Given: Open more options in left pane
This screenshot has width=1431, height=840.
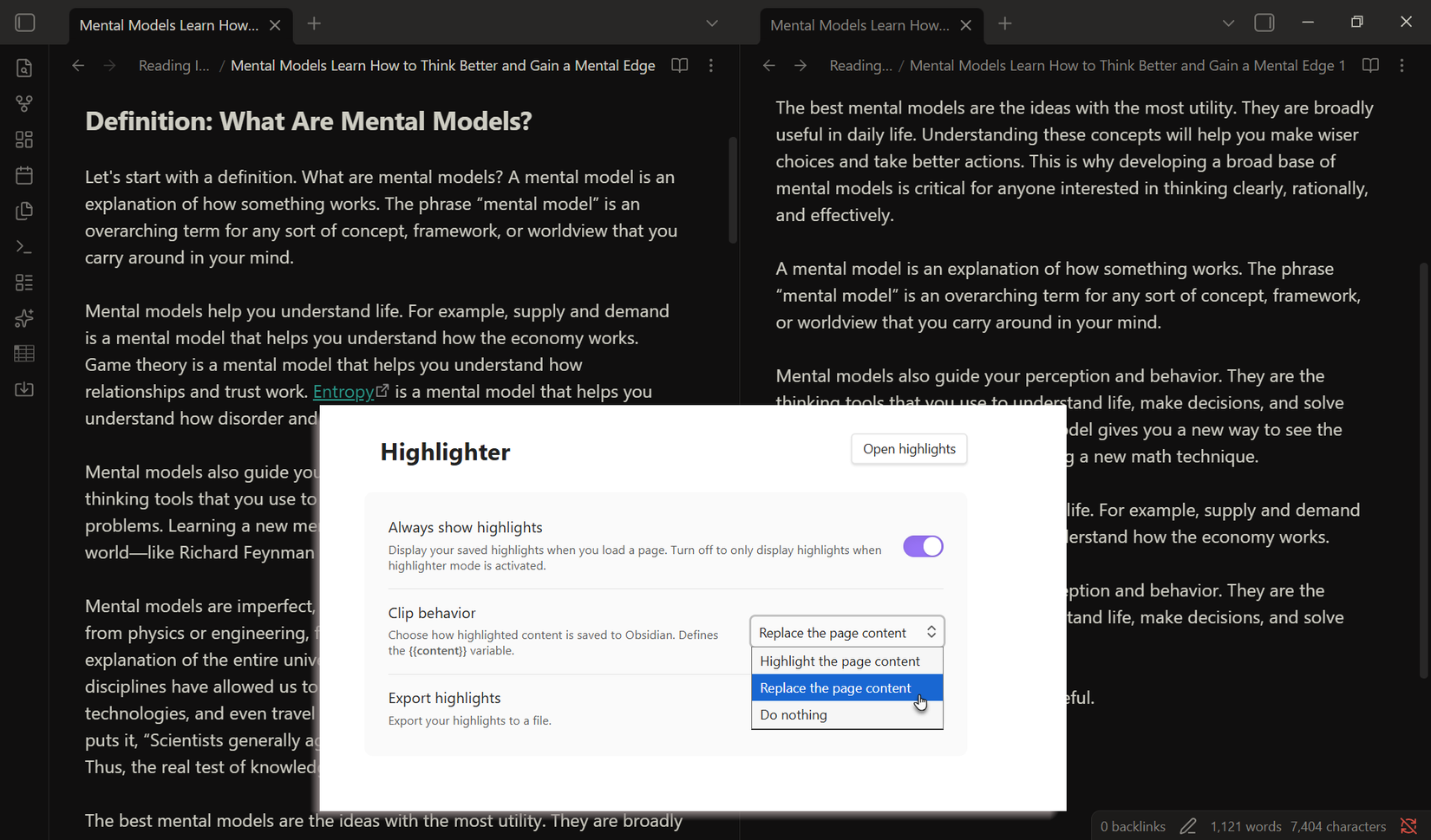Looking at the screenshot, I should 711,66.
